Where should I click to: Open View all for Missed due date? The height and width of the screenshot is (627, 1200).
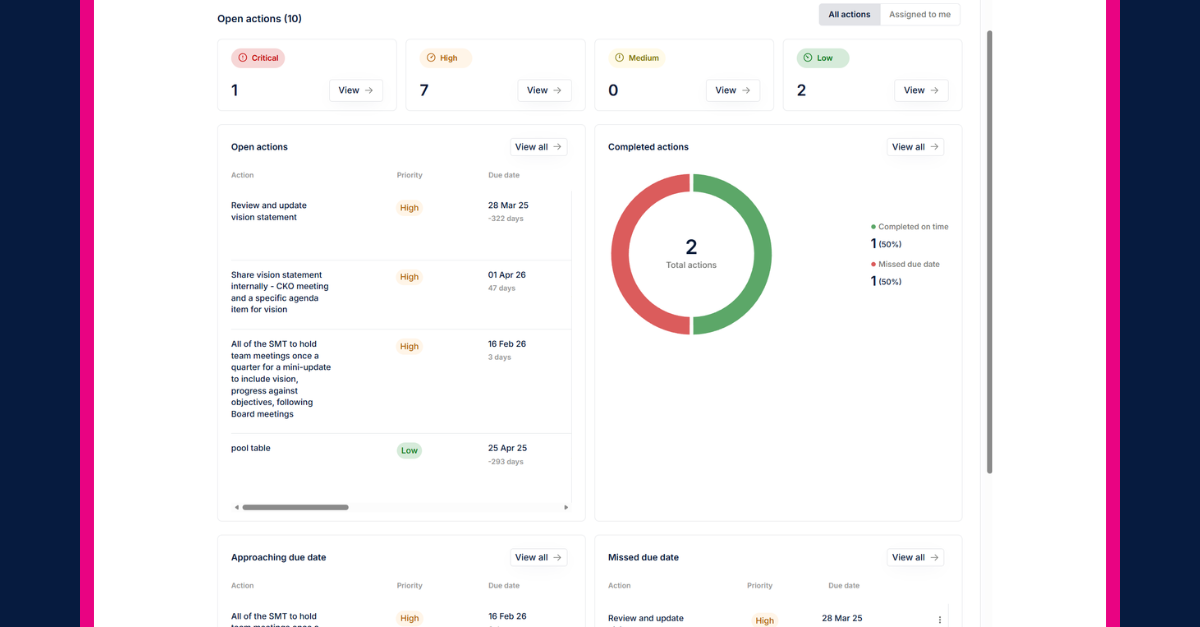(x=915, y=557)
